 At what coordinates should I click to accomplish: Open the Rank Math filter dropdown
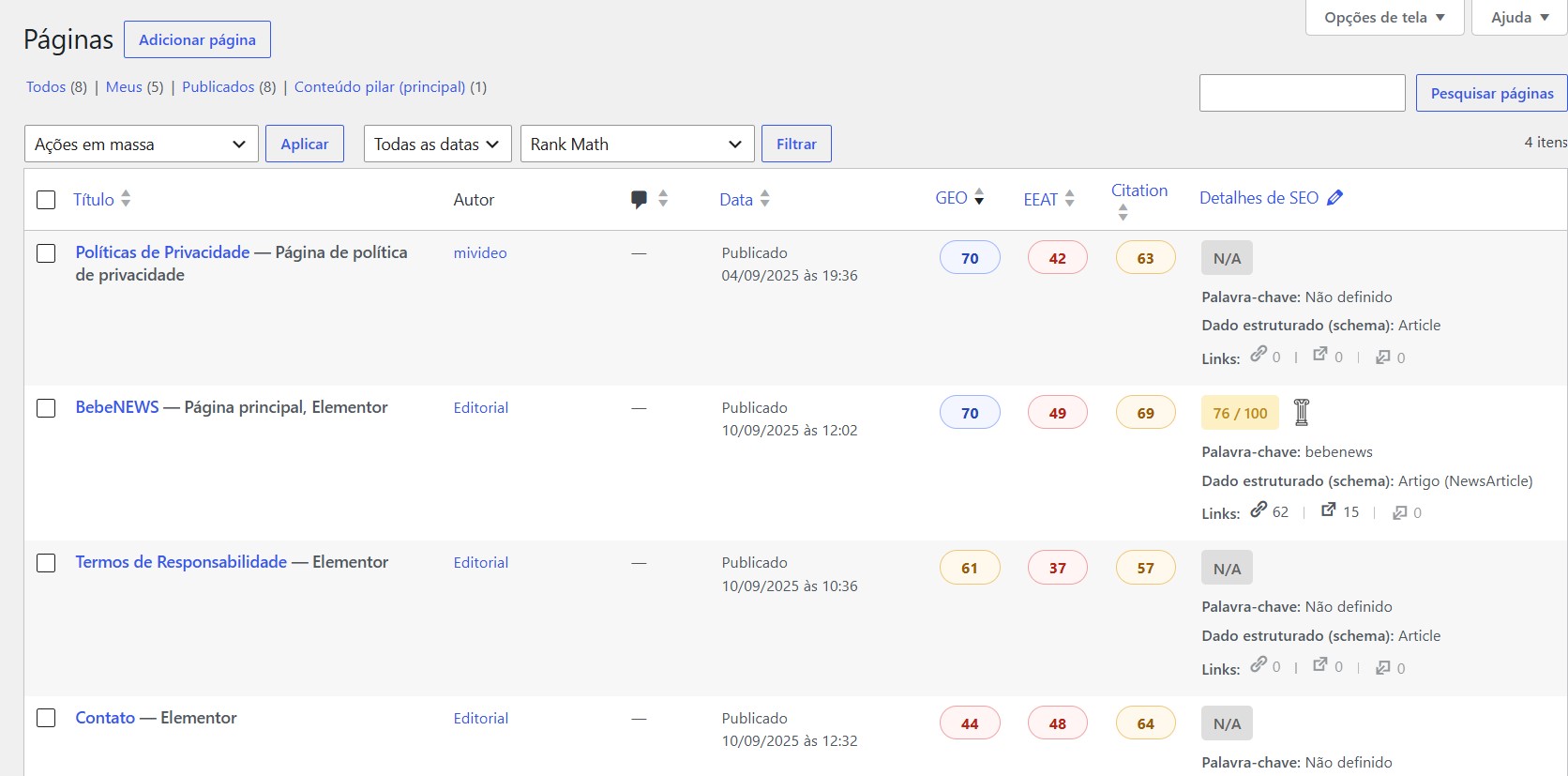pyautogui.click(x=638, y=144)
